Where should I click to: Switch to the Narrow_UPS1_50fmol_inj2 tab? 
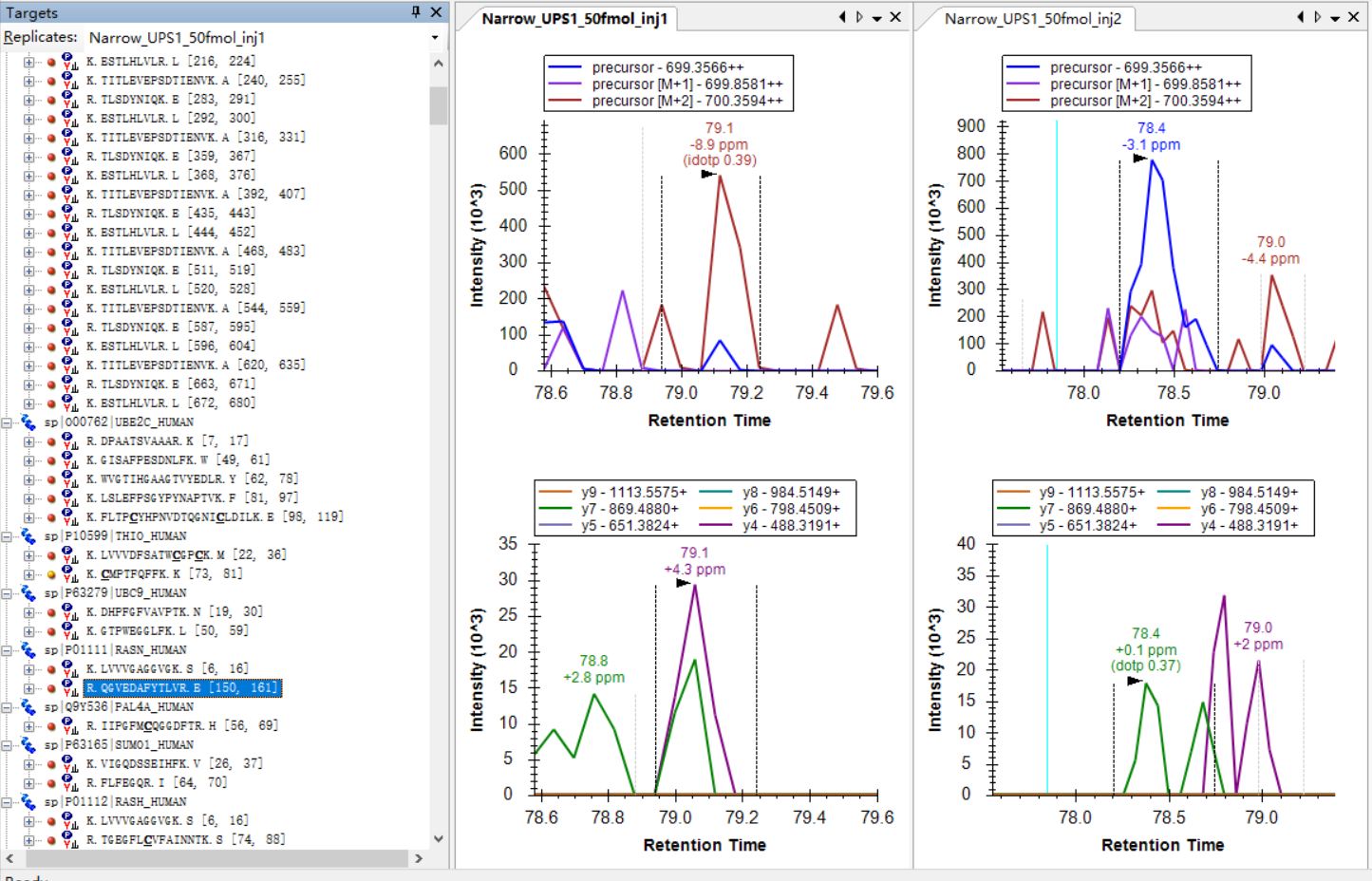pos(1032,19)
